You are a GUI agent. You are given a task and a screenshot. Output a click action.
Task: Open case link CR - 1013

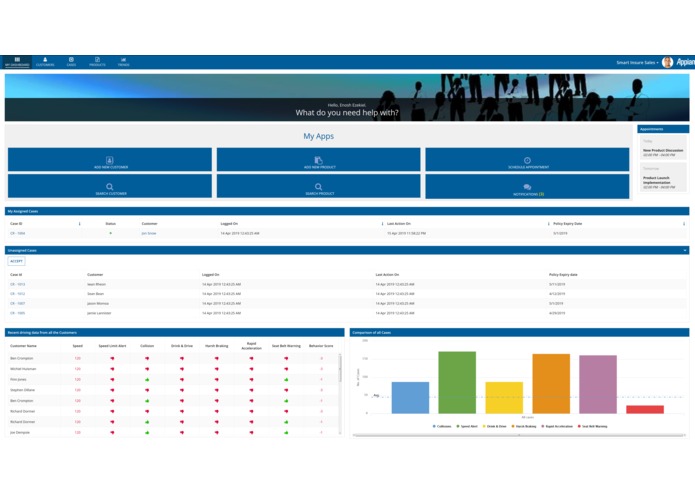[x=18, y=284]
